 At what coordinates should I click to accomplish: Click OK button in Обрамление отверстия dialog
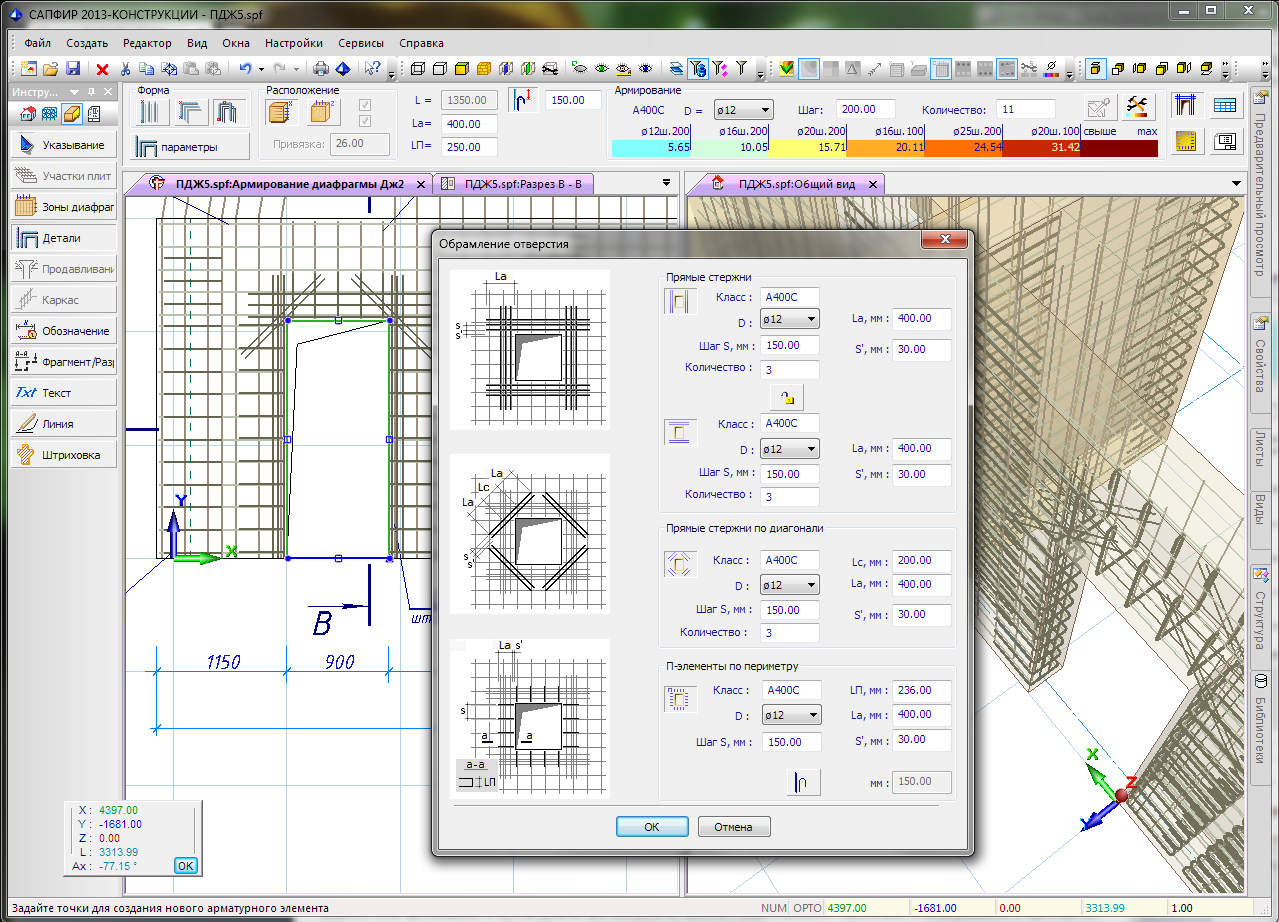[652, 827]
